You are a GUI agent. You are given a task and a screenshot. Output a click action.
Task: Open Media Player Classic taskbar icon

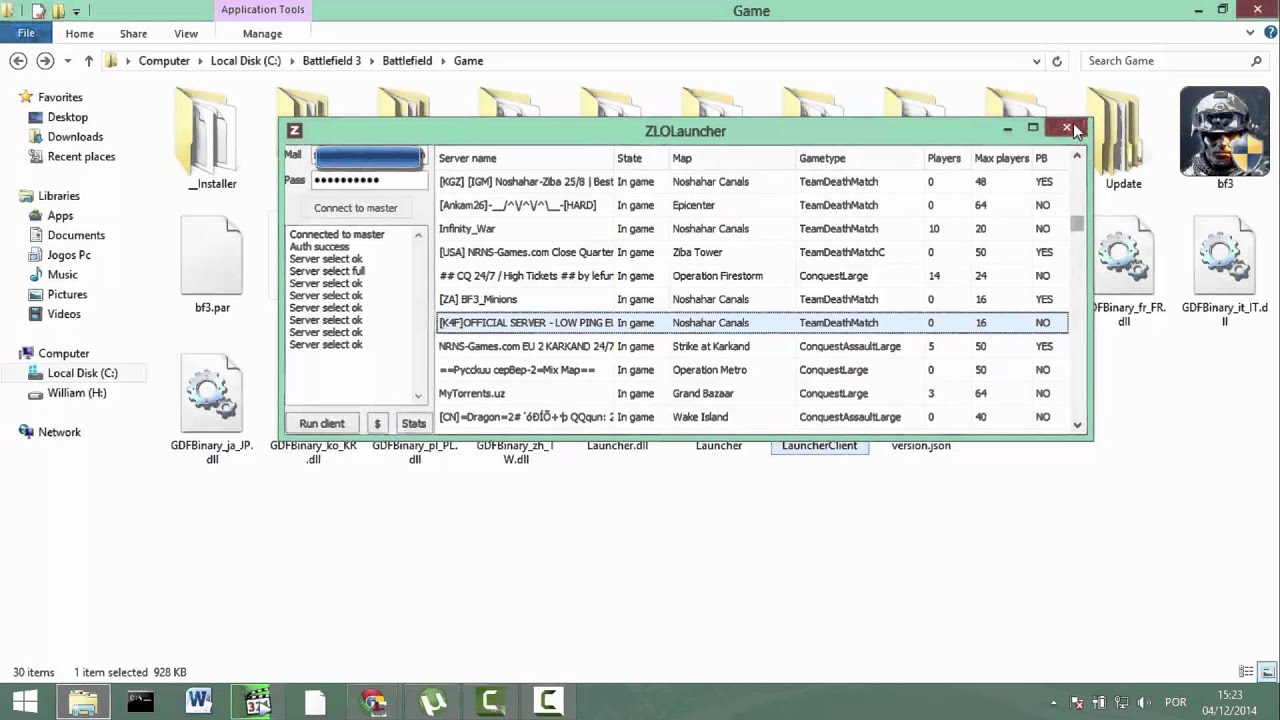(x=257, y=702)
